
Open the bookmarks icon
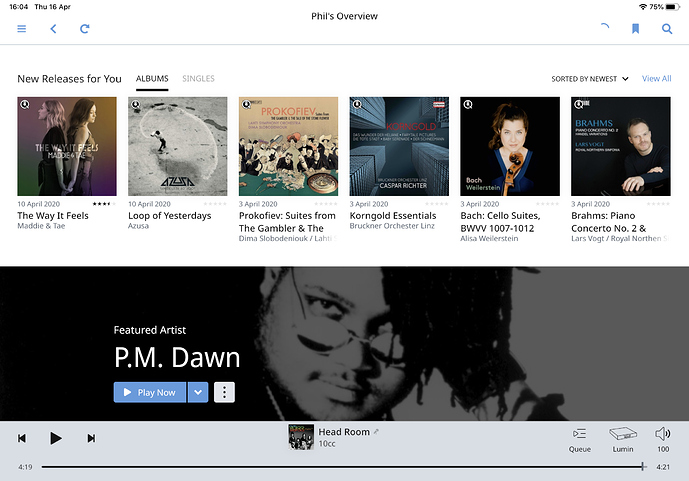[635, 29]
